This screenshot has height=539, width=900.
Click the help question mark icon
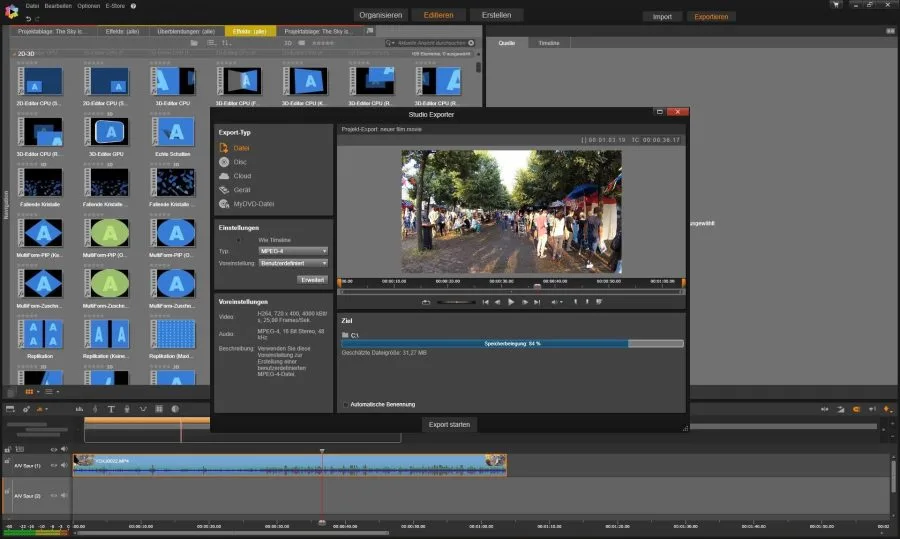[133, 6]
